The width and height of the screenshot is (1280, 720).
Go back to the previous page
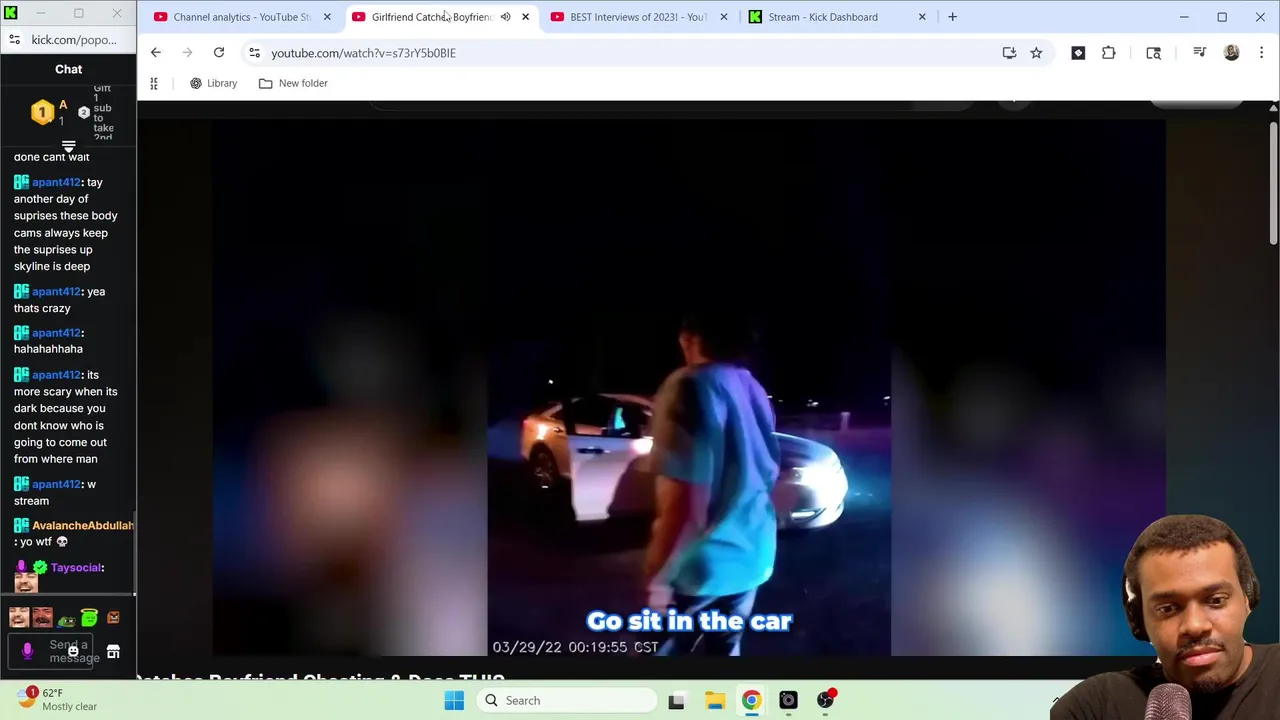[155, 53]
